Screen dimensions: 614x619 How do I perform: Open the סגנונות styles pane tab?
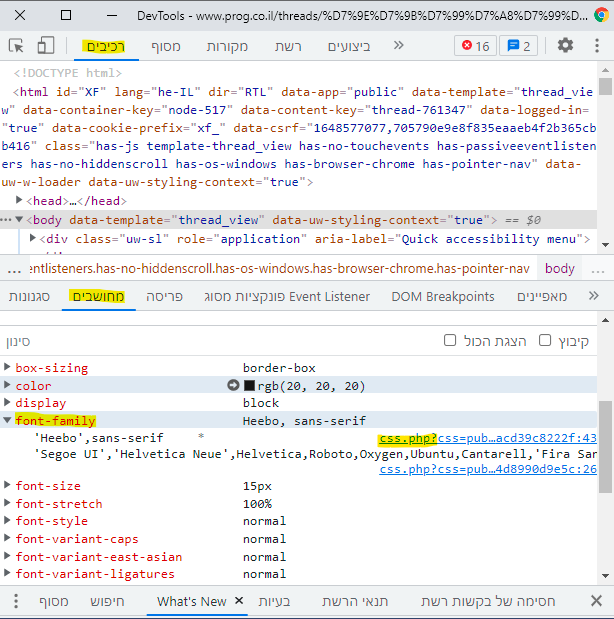coord(29,296)
